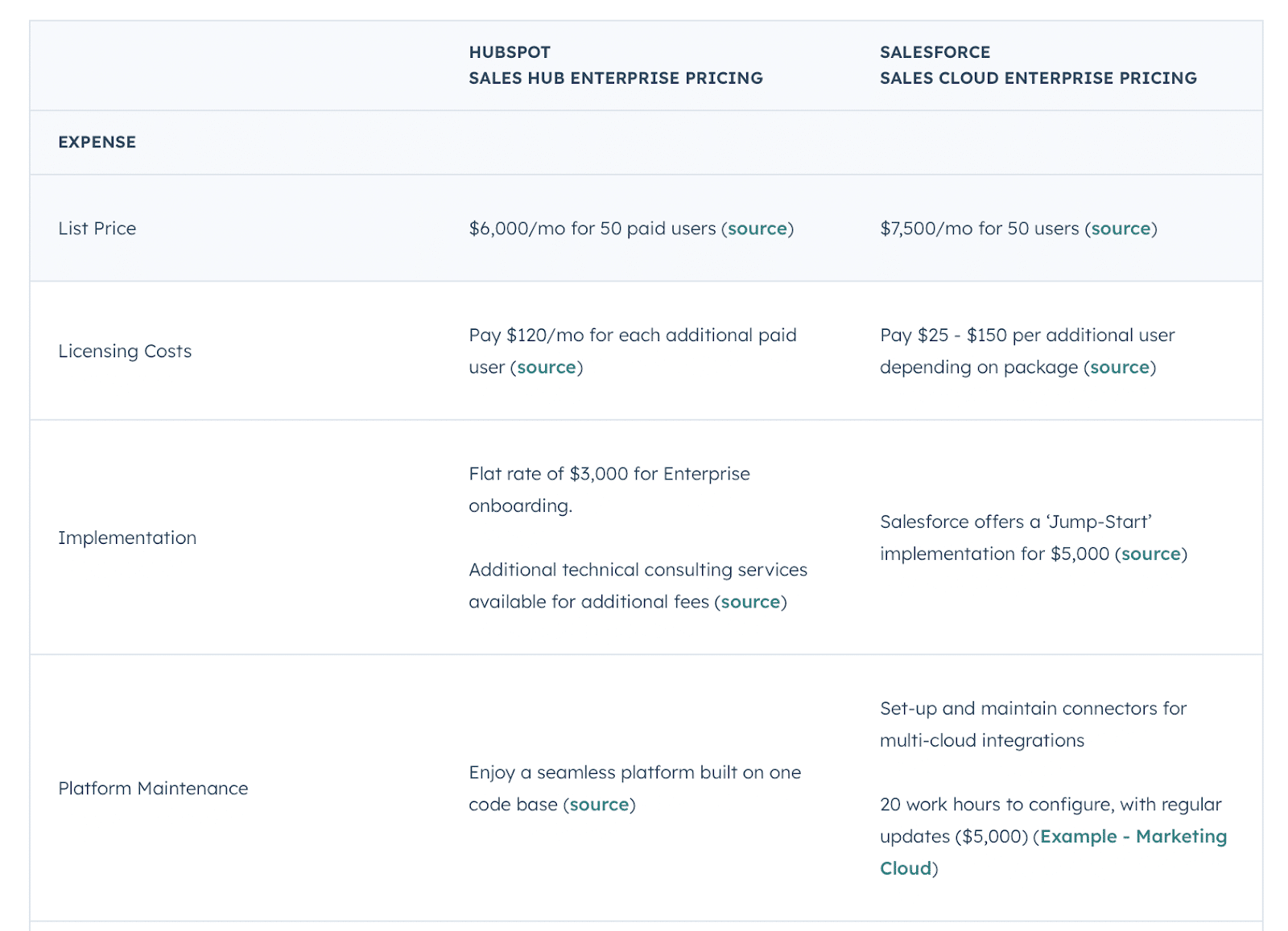Click the $7,500/mo for 50 users text

point(980,229)
